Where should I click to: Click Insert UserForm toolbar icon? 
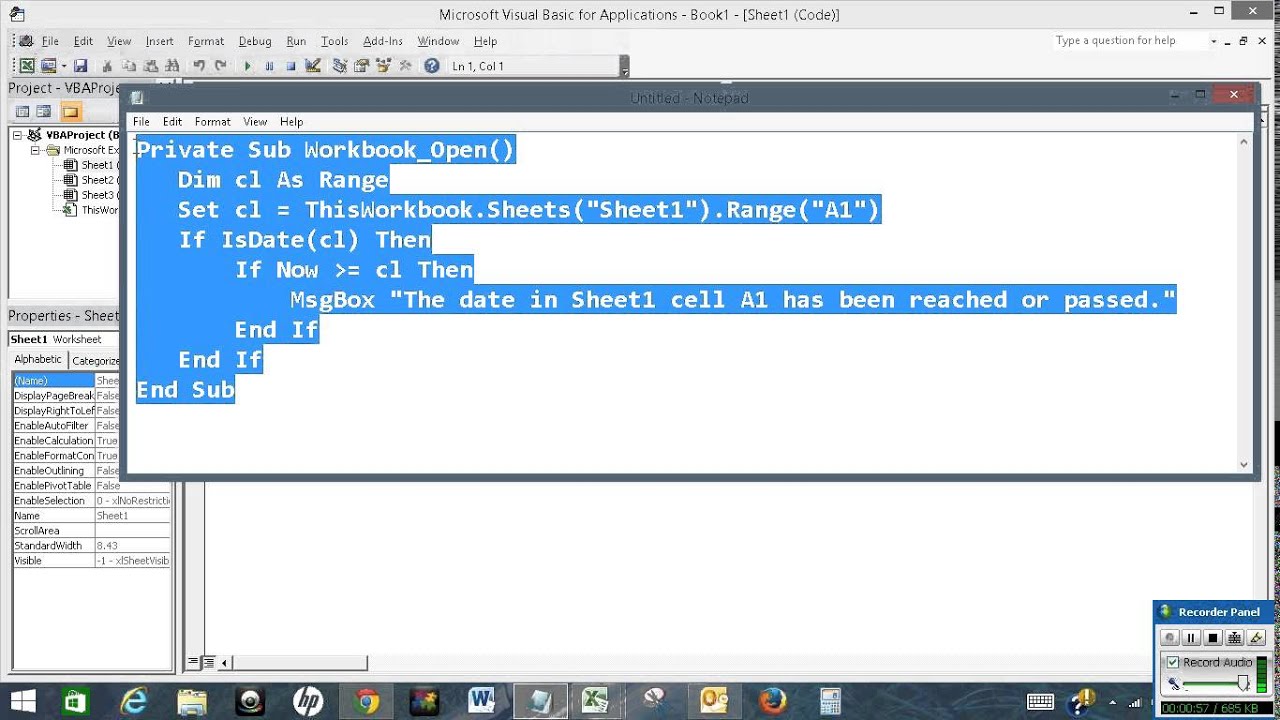[49, 66]
